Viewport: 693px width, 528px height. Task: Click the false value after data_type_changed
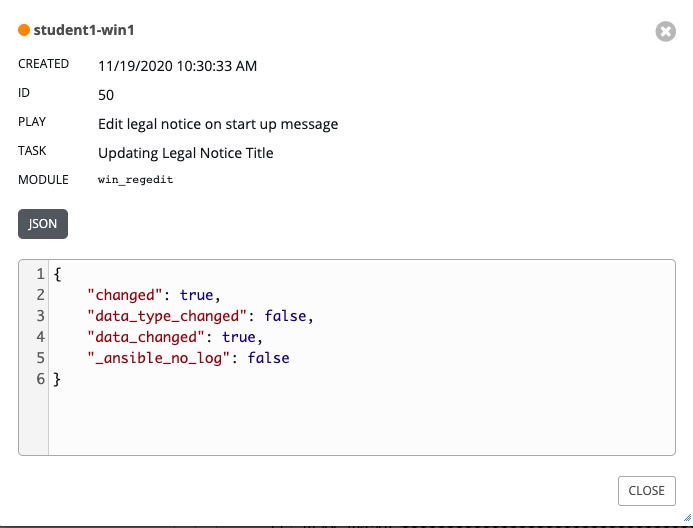(x=285, y=316)
